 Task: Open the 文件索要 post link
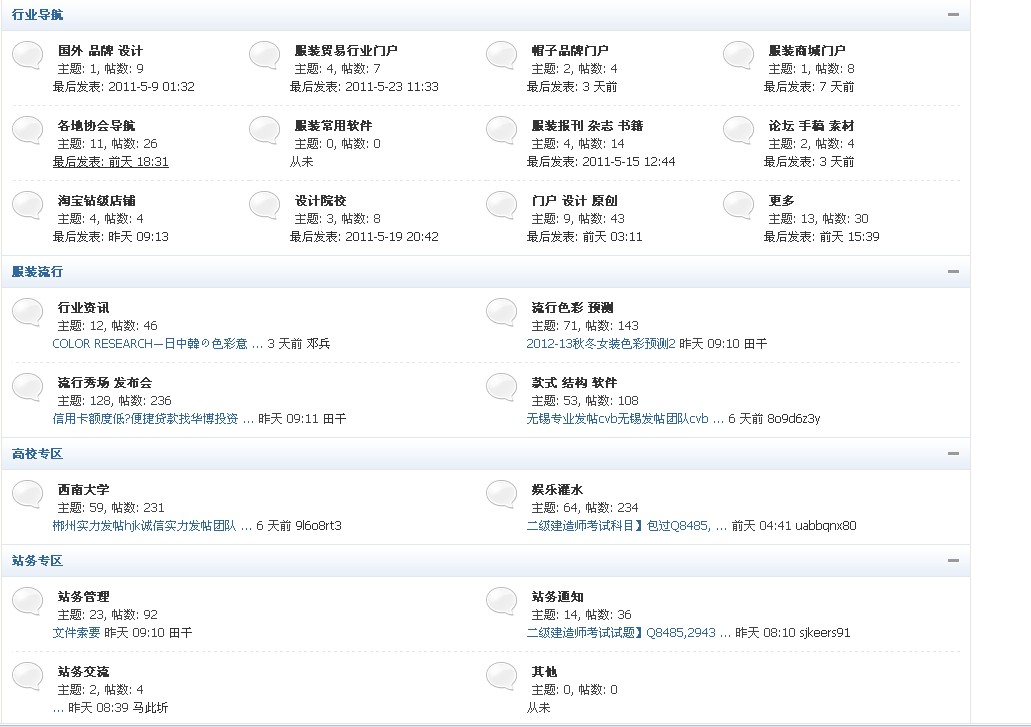(76, 633)
